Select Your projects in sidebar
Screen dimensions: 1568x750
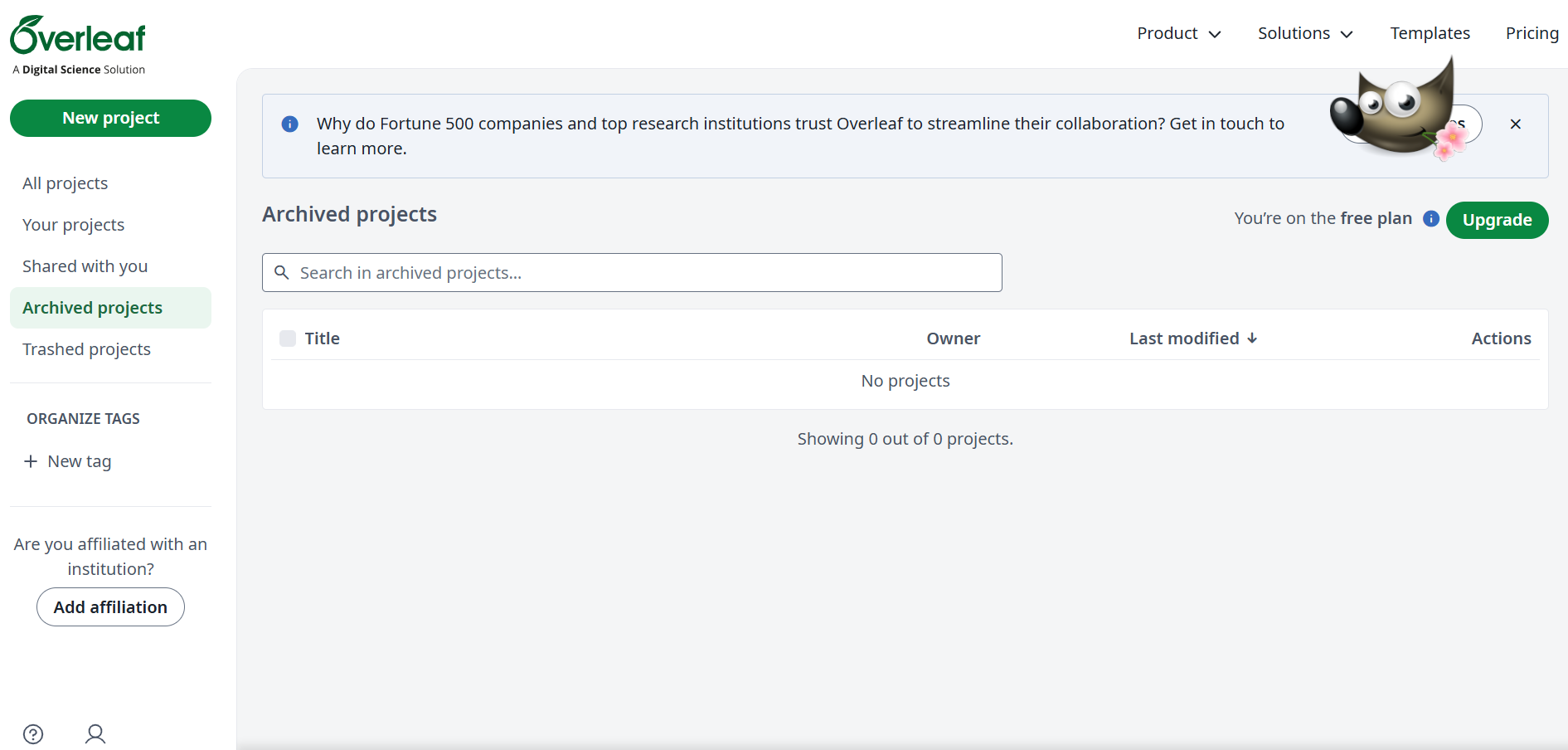point(110,225)
